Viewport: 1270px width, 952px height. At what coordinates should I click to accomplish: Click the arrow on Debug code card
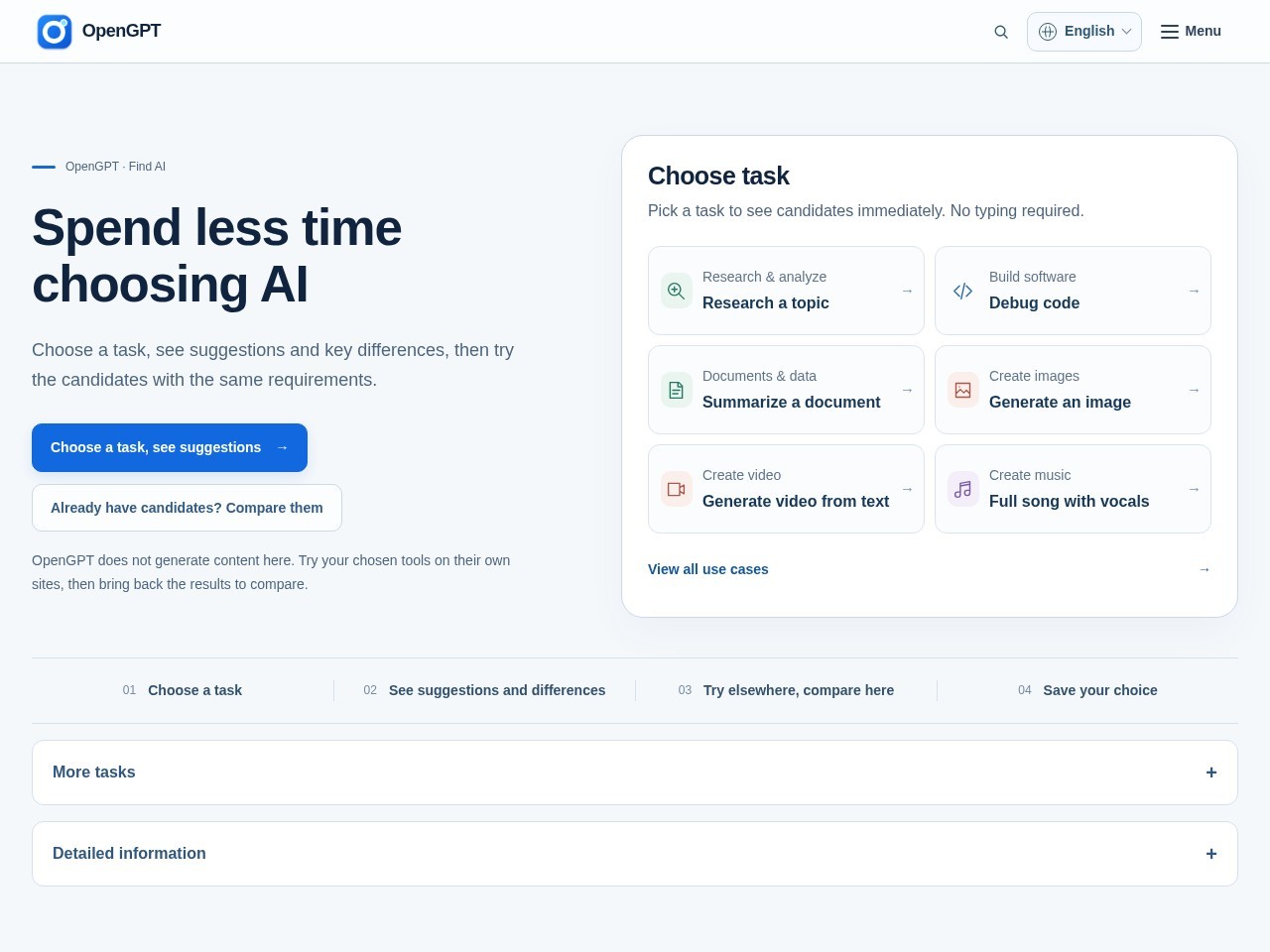point(1194,291)
